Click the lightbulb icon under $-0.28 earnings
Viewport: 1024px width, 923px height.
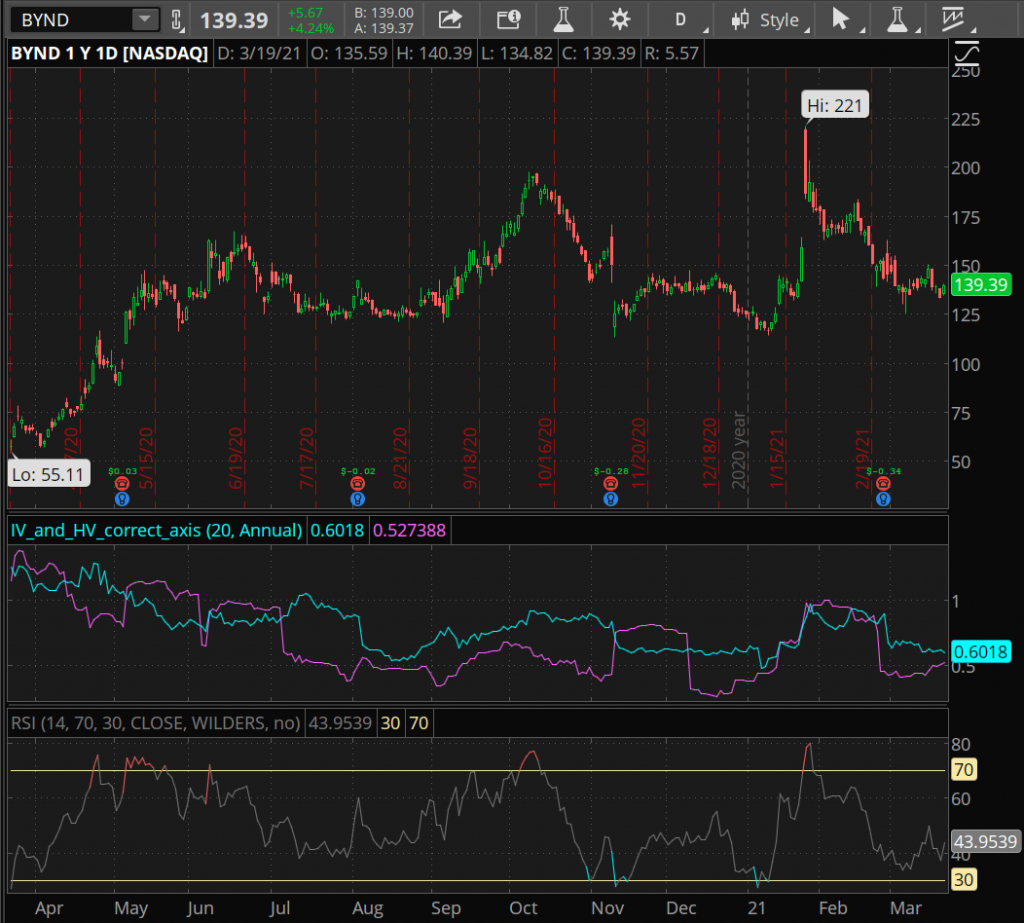[611, 499]
